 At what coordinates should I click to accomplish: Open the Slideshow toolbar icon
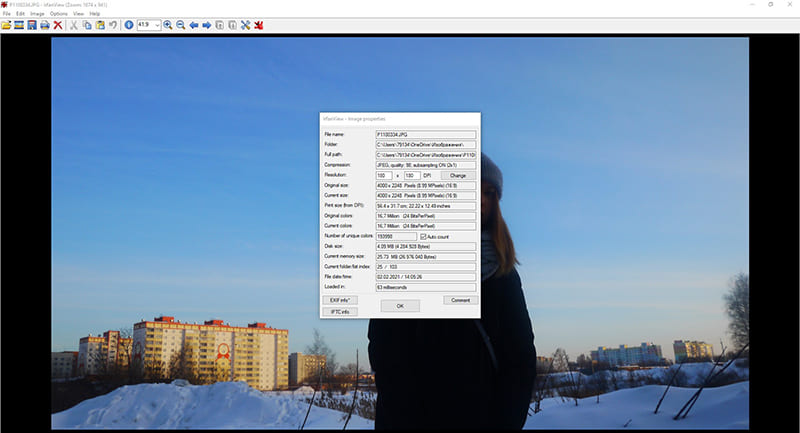[x=19, y=25]
